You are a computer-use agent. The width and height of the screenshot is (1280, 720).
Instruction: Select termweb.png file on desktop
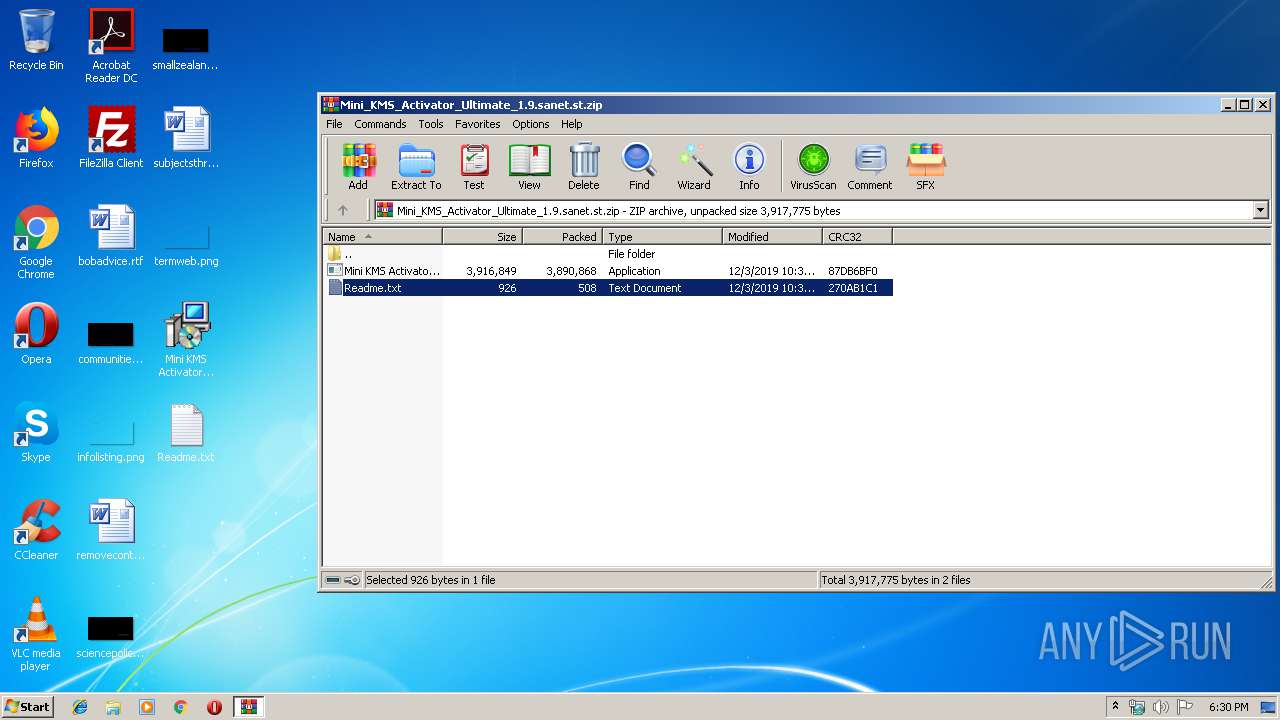pyautogui.click(x=186, y=244)
